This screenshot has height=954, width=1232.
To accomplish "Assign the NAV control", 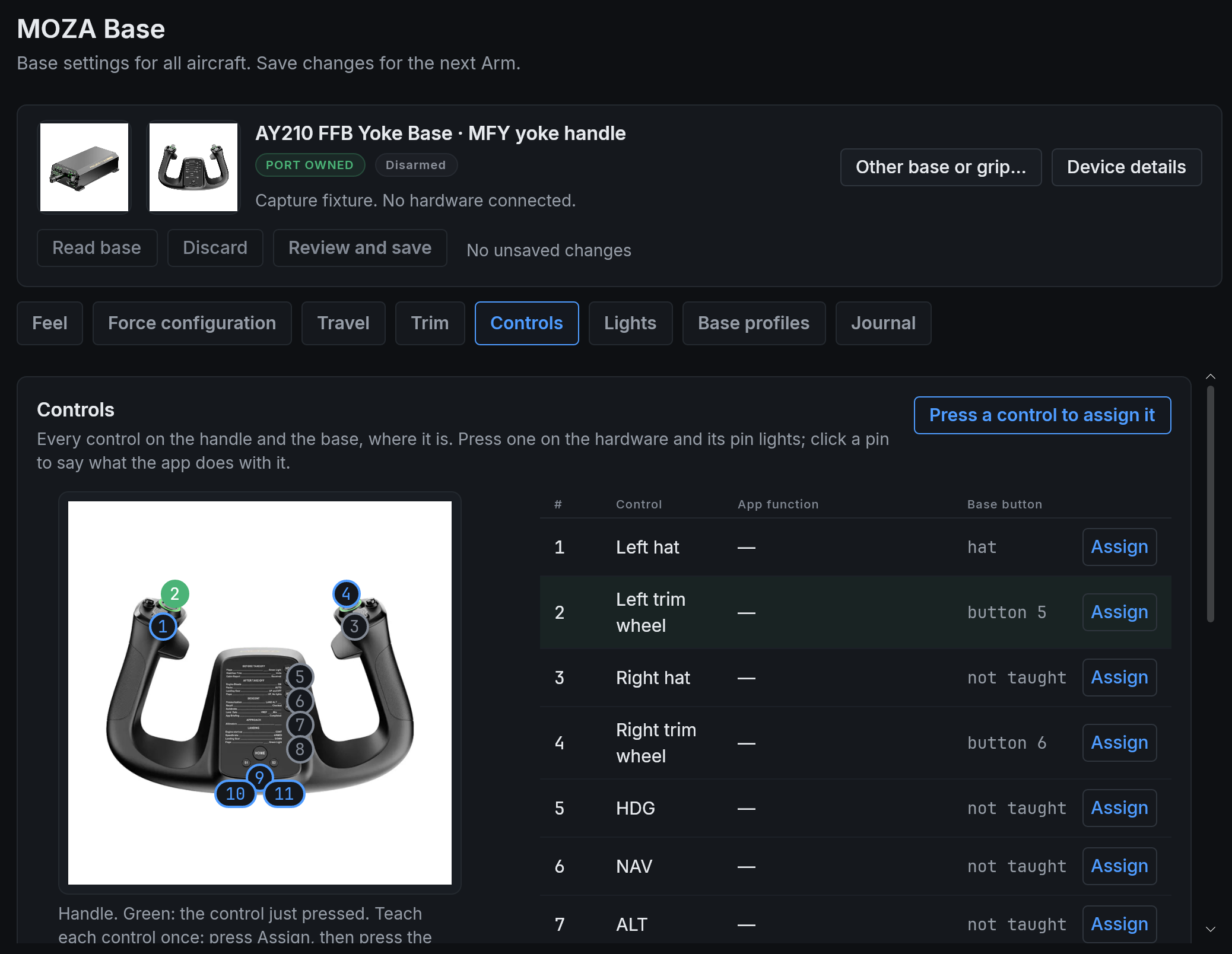I will (1120, 866).
